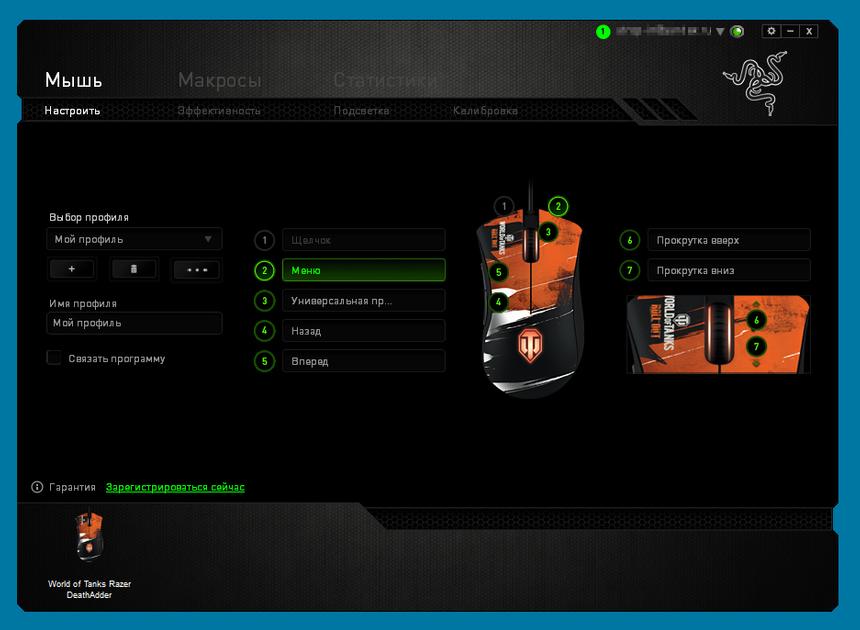Open the account dropdown arrow at top
The image size is (860, 630).
point(720,32)
